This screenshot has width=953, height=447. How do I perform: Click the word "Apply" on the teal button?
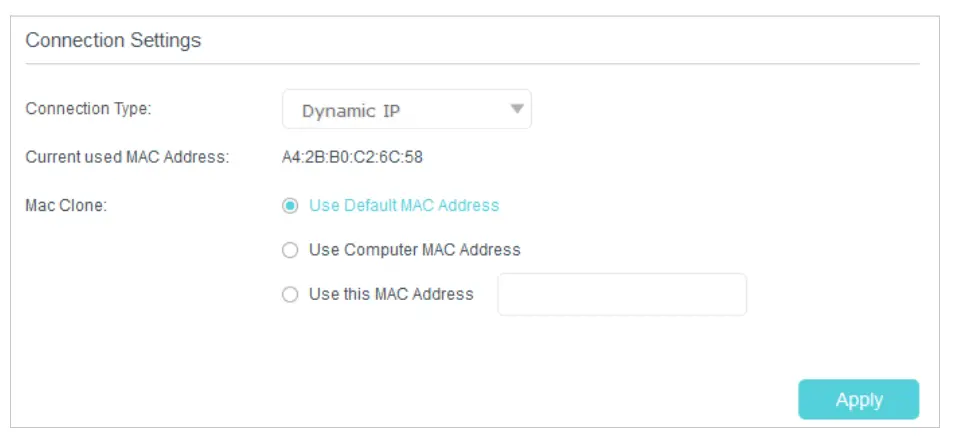click(859, 400)
